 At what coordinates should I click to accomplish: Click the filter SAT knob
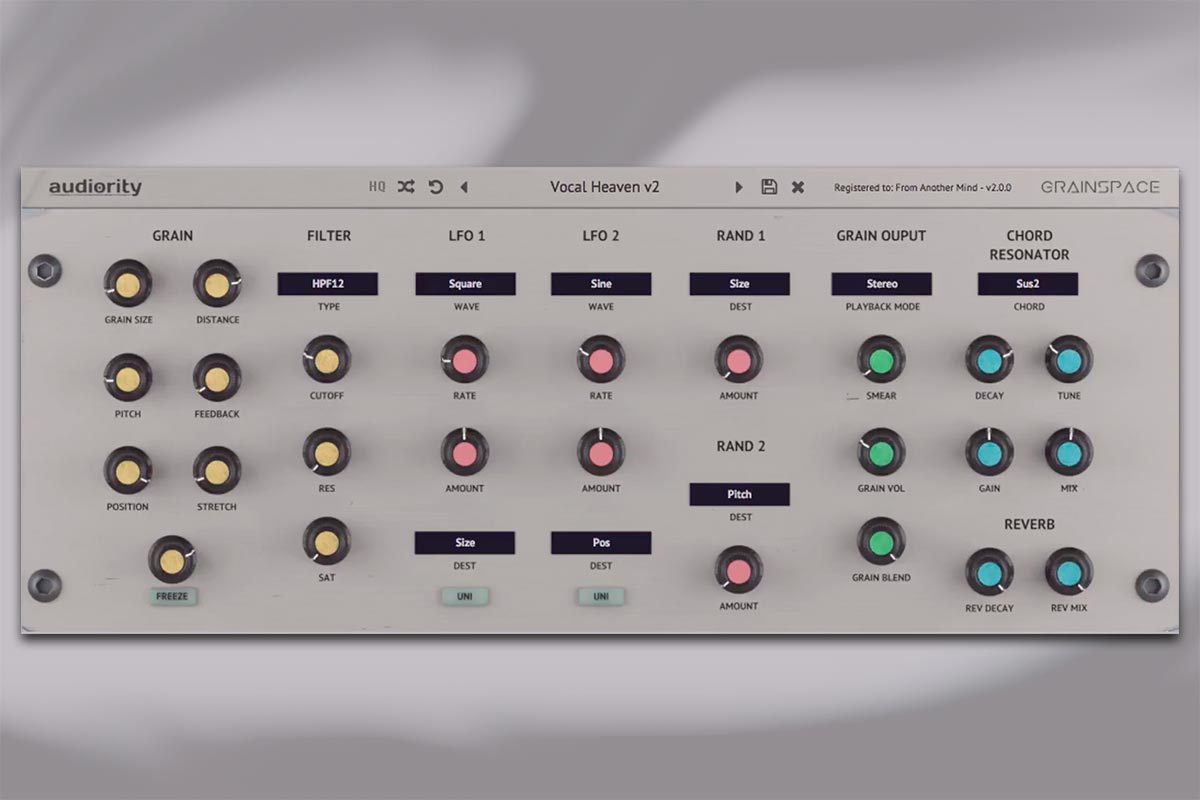[x=327, y=542]
